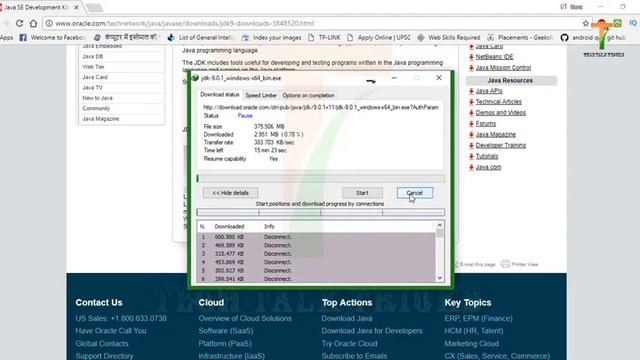Click the Start button in download dialog
Viewport: 640px width, 360px height.
point(362,193)
